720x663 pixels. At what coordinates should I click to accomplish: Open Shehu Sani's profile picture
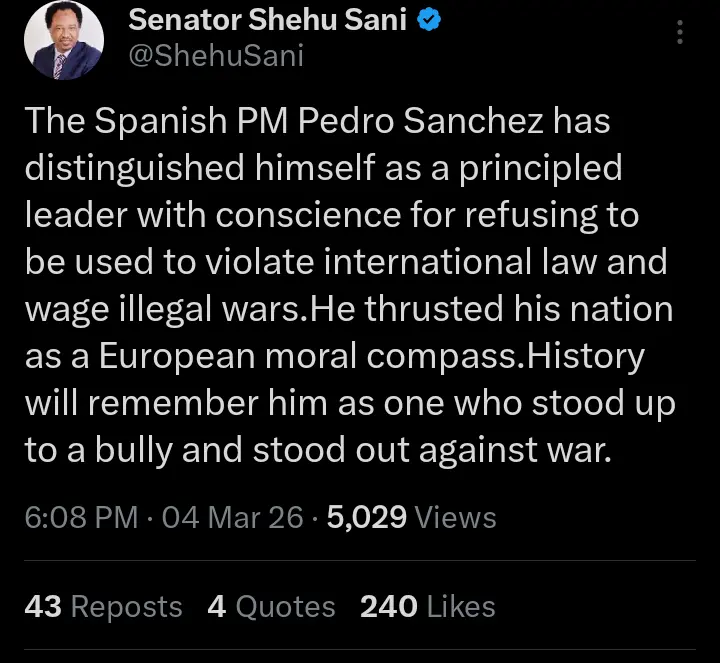pos(63,39)
